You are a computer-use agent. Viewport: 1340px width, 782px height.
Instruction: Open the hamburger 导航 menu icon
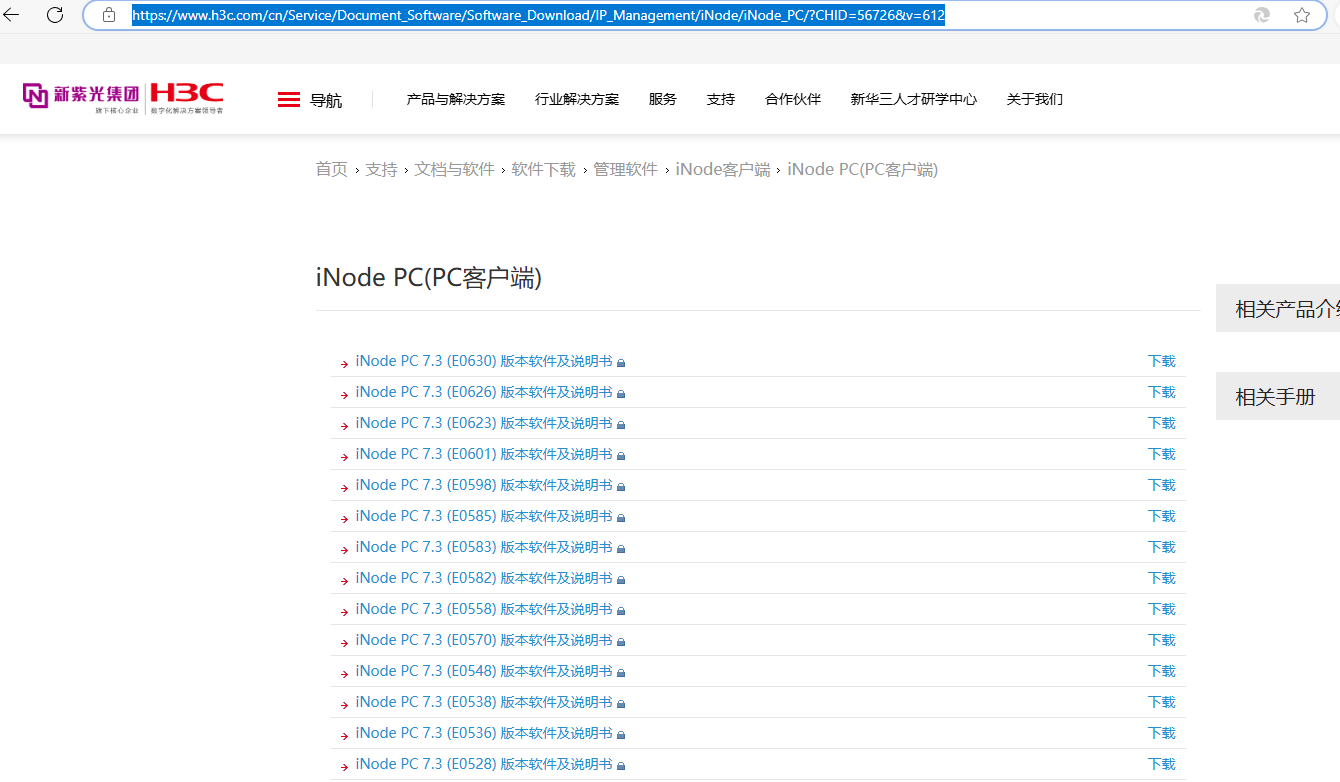point(289,99)
